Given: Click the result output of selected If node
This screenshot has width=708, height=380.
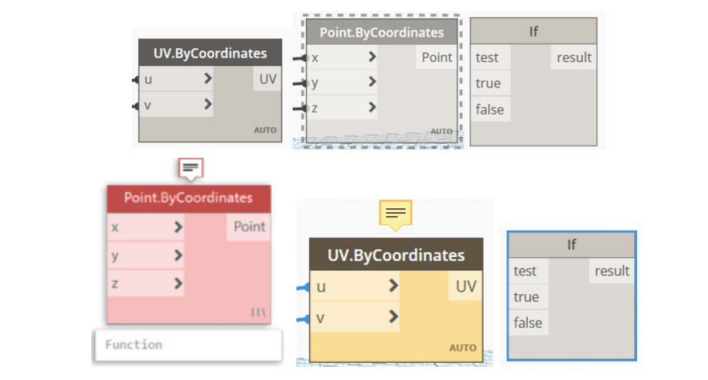Looking at the screenshot, I should click(x=612, y=271).
